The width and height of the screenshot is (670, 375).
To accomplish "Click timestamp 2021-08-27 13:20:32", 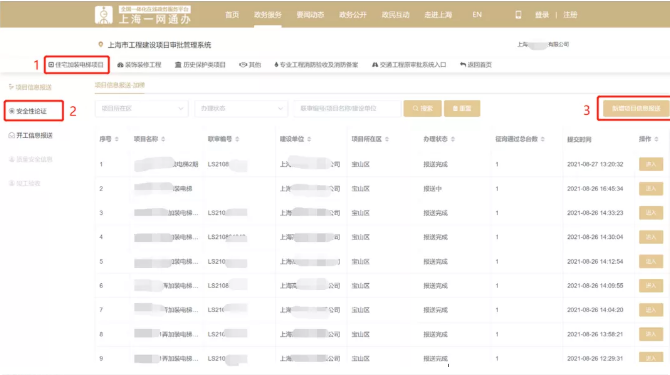I will coord(595,164).
